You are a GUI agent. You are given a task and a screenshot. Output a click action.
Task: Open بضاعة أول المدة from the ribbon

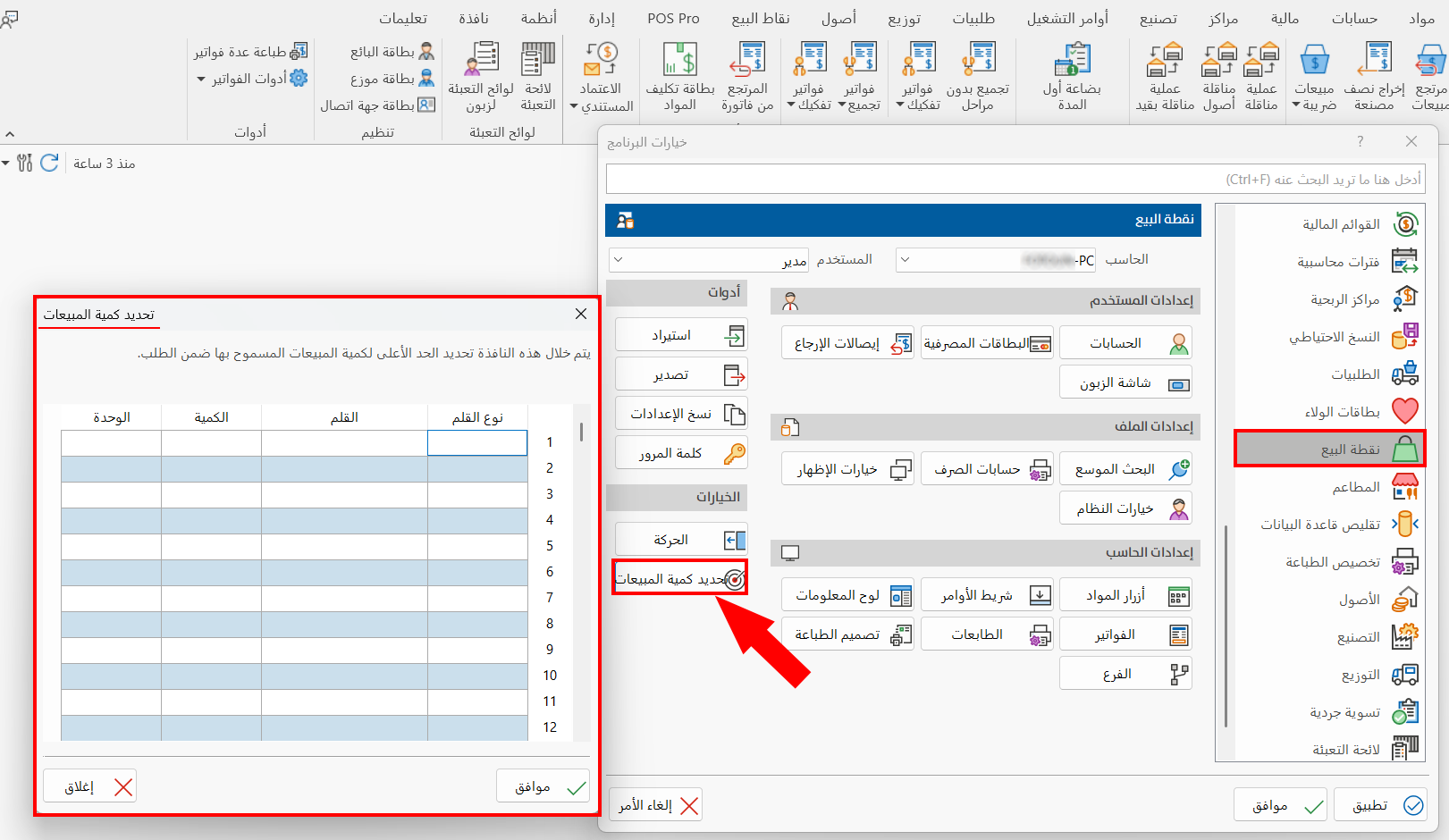click(x=1072, y=76)
